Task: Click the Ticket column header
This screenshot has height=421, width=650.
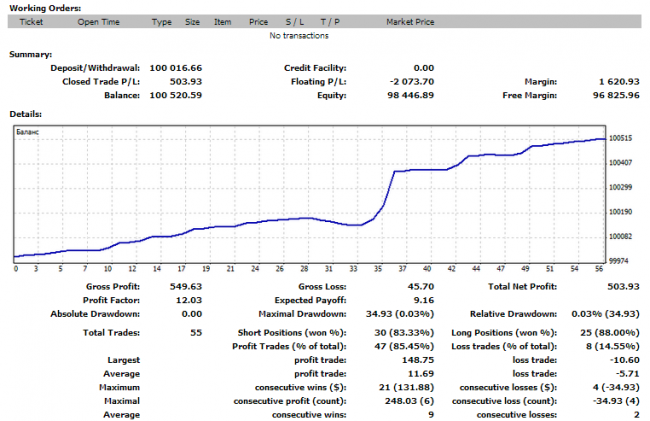Action: tap(33, 21)
